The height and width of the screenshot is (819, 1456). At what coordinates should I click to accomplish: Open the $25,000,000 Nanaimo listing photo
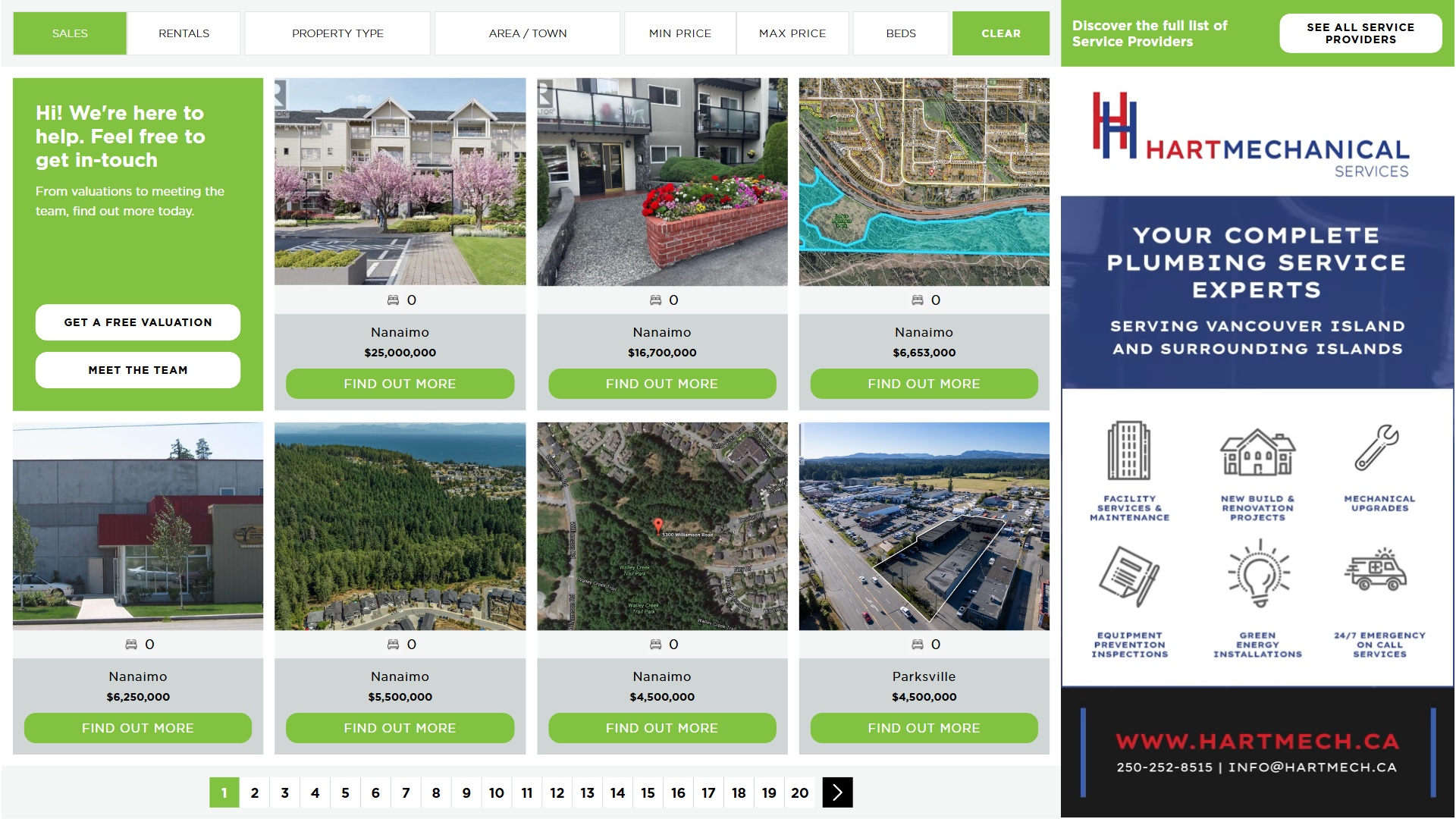click(400, 182)
